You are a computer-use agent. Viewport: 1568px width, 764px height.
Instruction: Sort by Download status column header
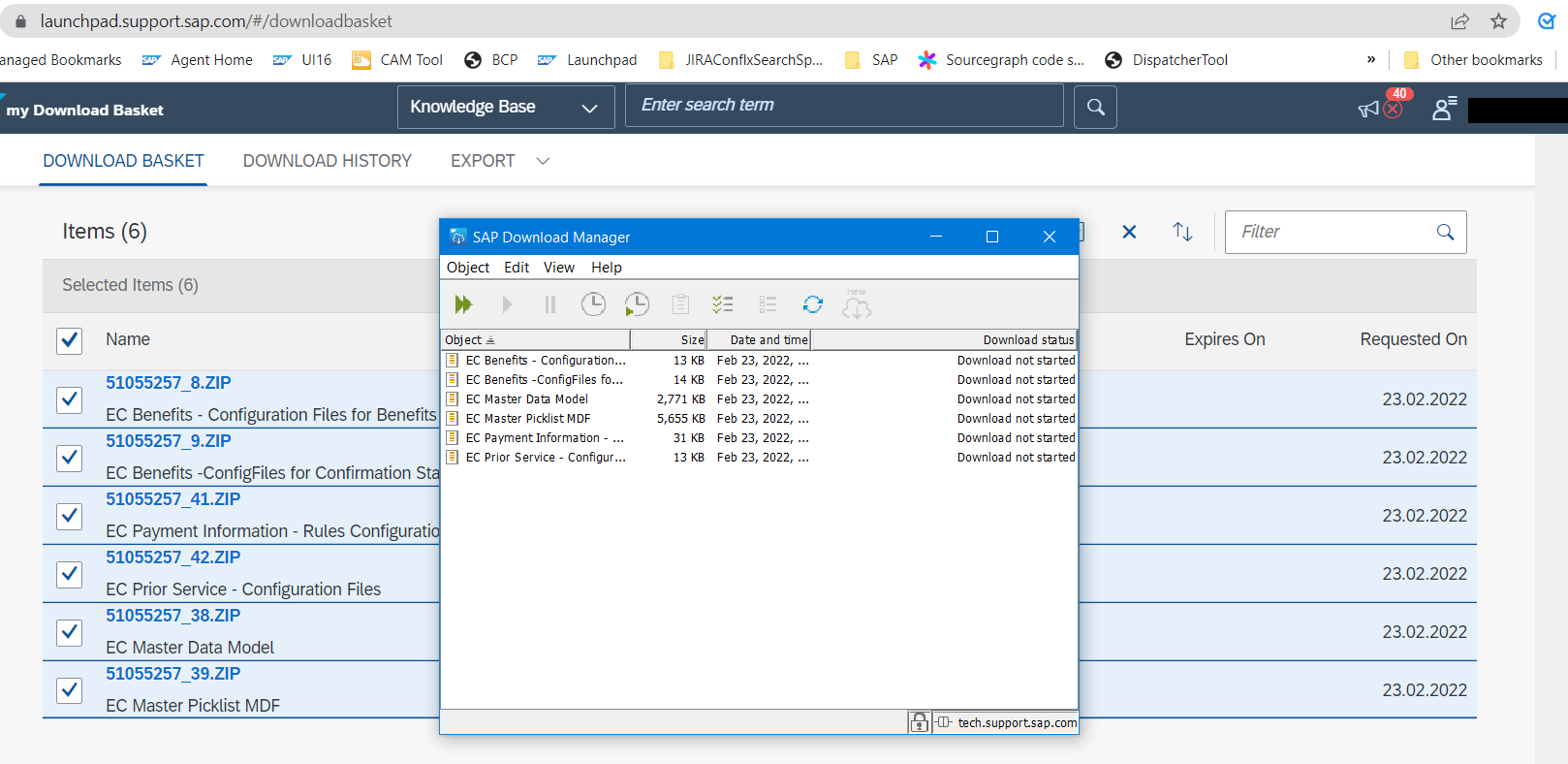(944, 339)
